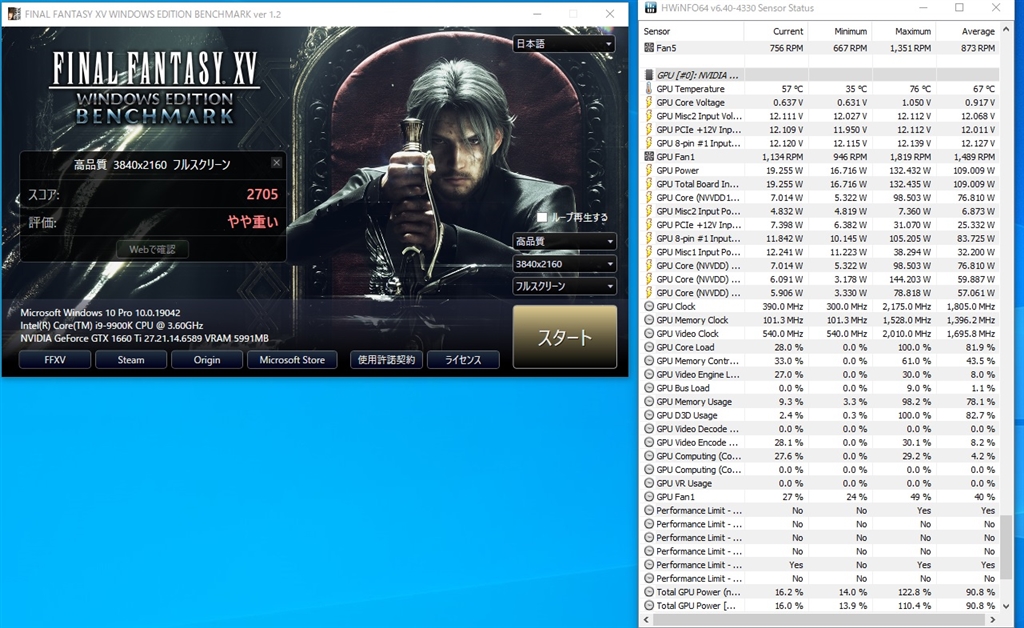Click the Microsoft Windows 10 Pro version line
This screenshot has height=628, width=1024.
(x=100, y=313)
